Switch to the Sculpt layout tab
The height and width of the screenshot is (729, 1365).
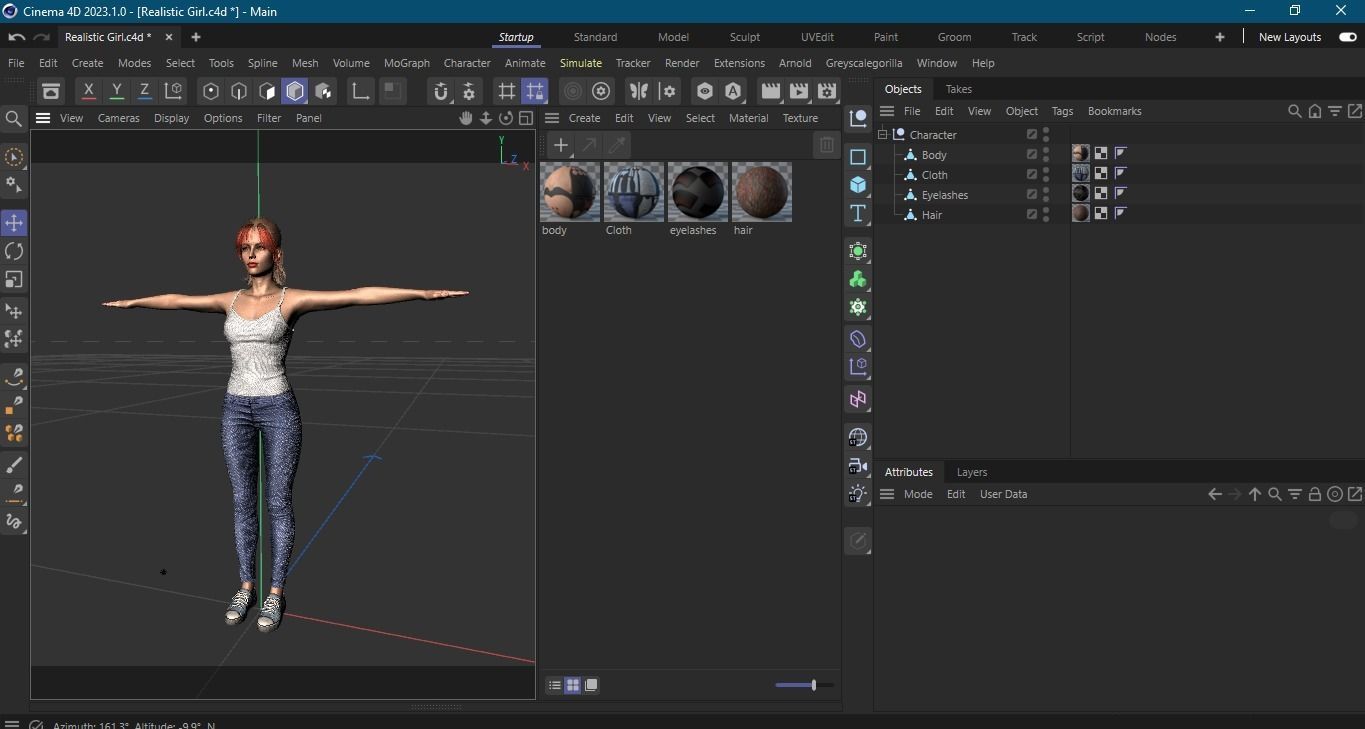pyautogui.click(x=745, y=37)
